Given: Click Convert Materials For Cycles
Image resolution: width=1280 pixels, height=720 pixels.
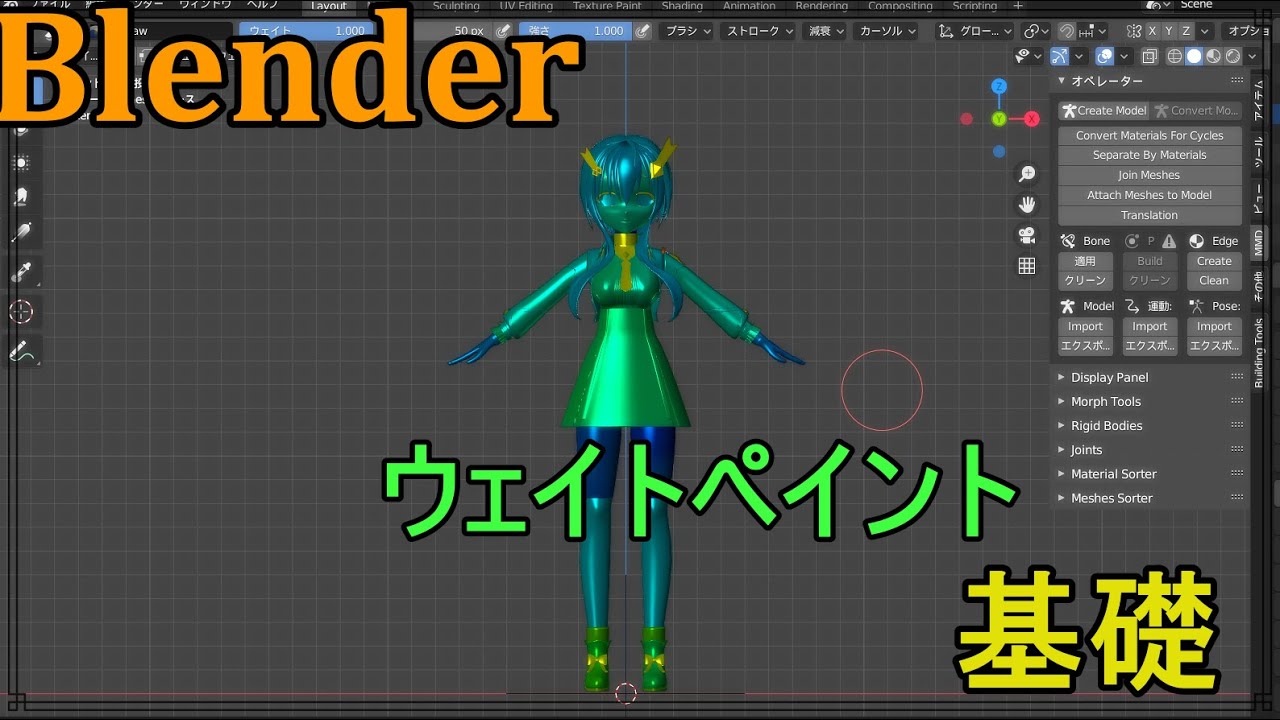Looking at the screenshot, I should [x=1150, y=135].
